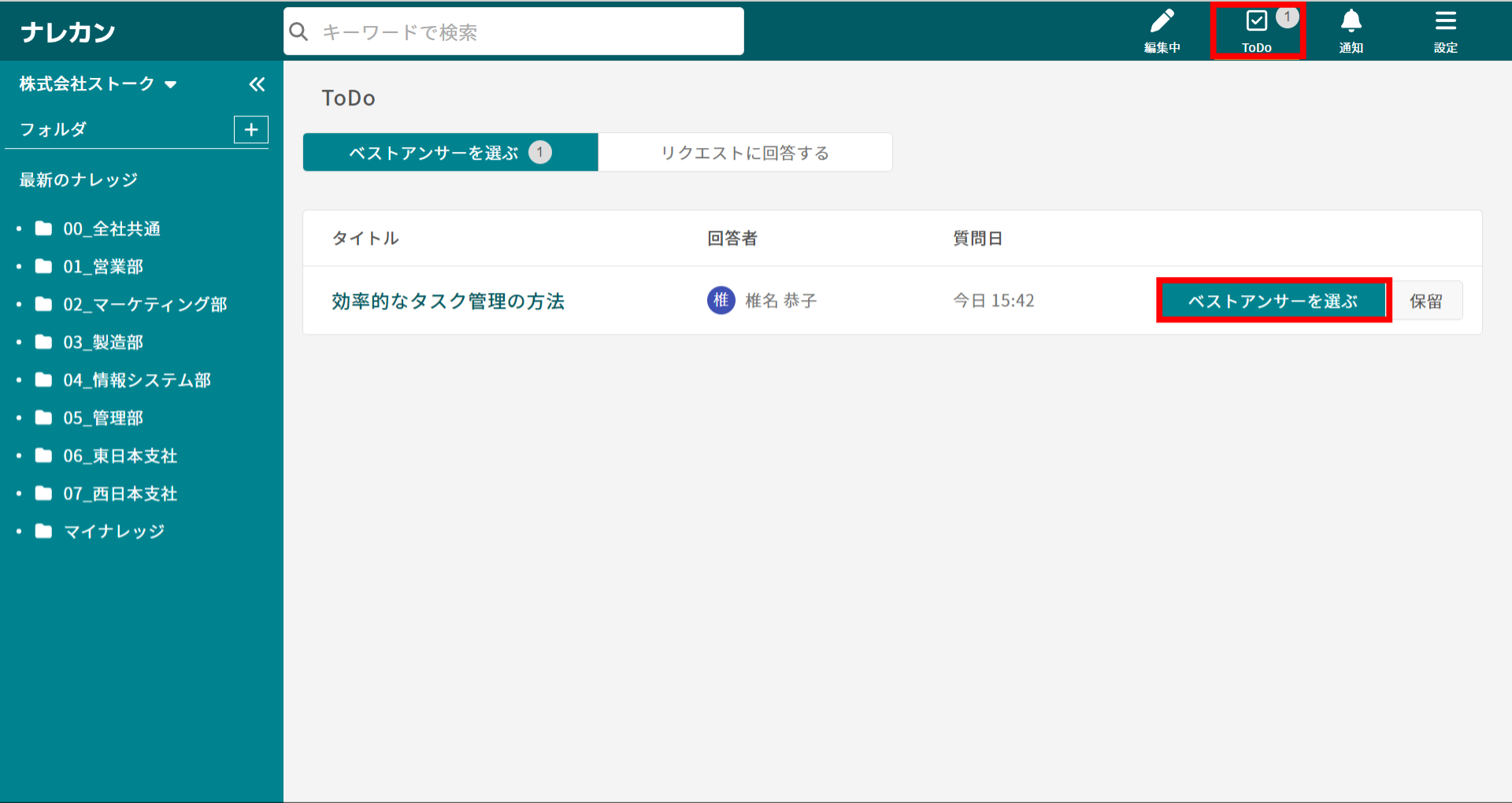The height and width of the screenshot is (803, 1512).
Task: Click the 椎名 恭子 avatar icon
Action: 721,300
